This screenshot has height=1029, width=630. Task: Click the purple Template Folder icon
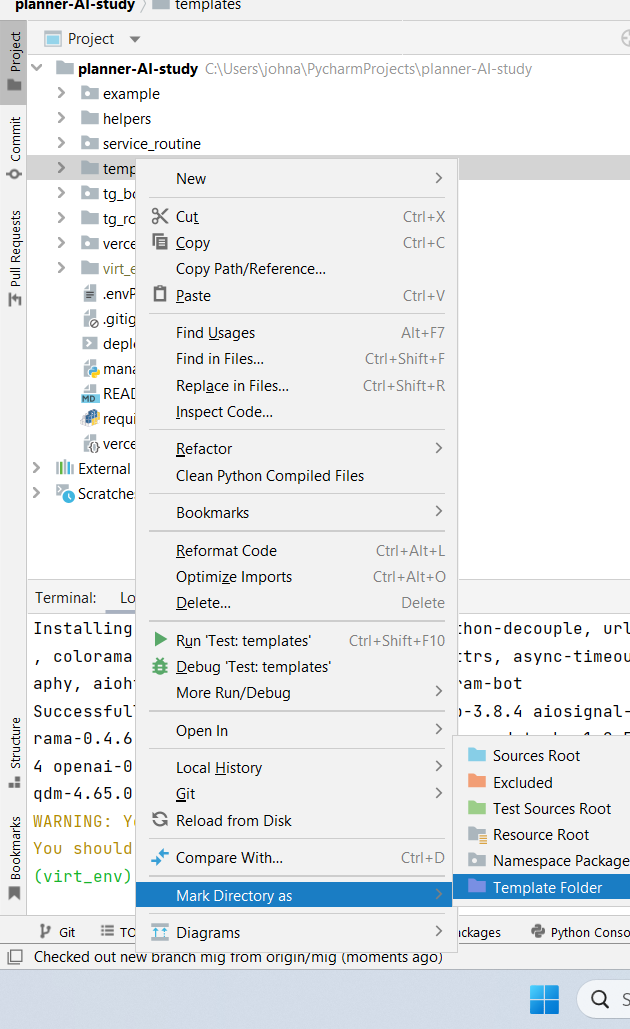(476, 887)
